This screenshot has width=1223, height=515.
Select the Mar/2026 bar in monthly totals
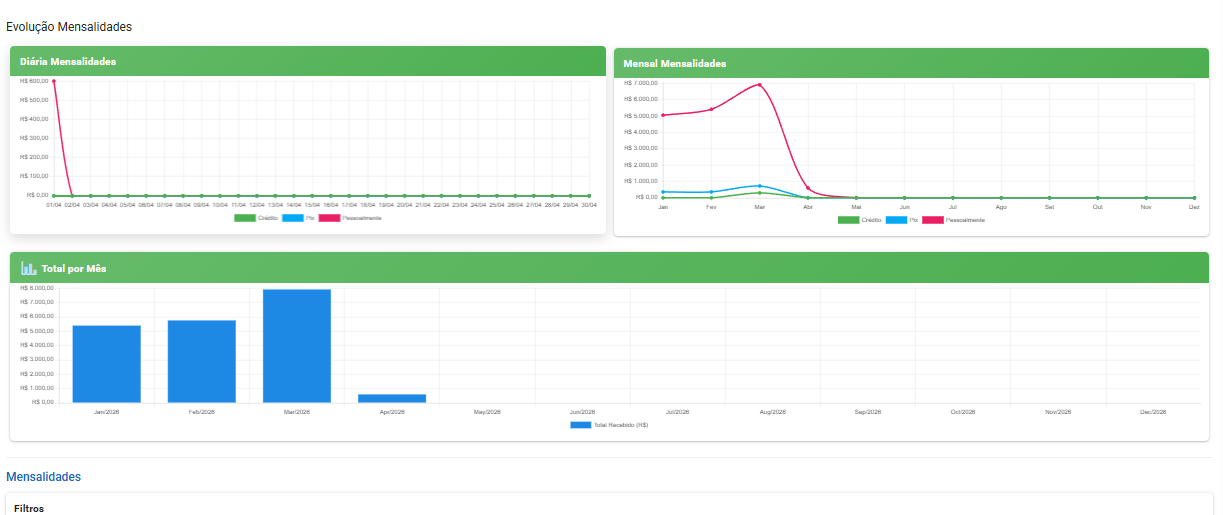(x=297, y=346)
